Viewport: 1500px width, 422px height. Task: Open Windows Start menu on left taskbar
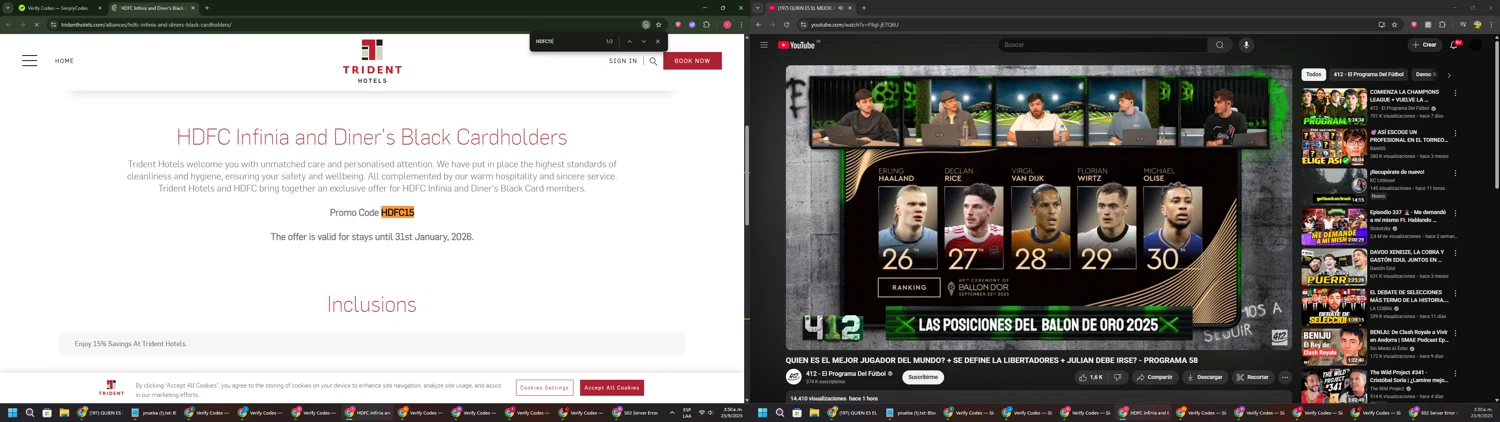(x=13, y=412)
